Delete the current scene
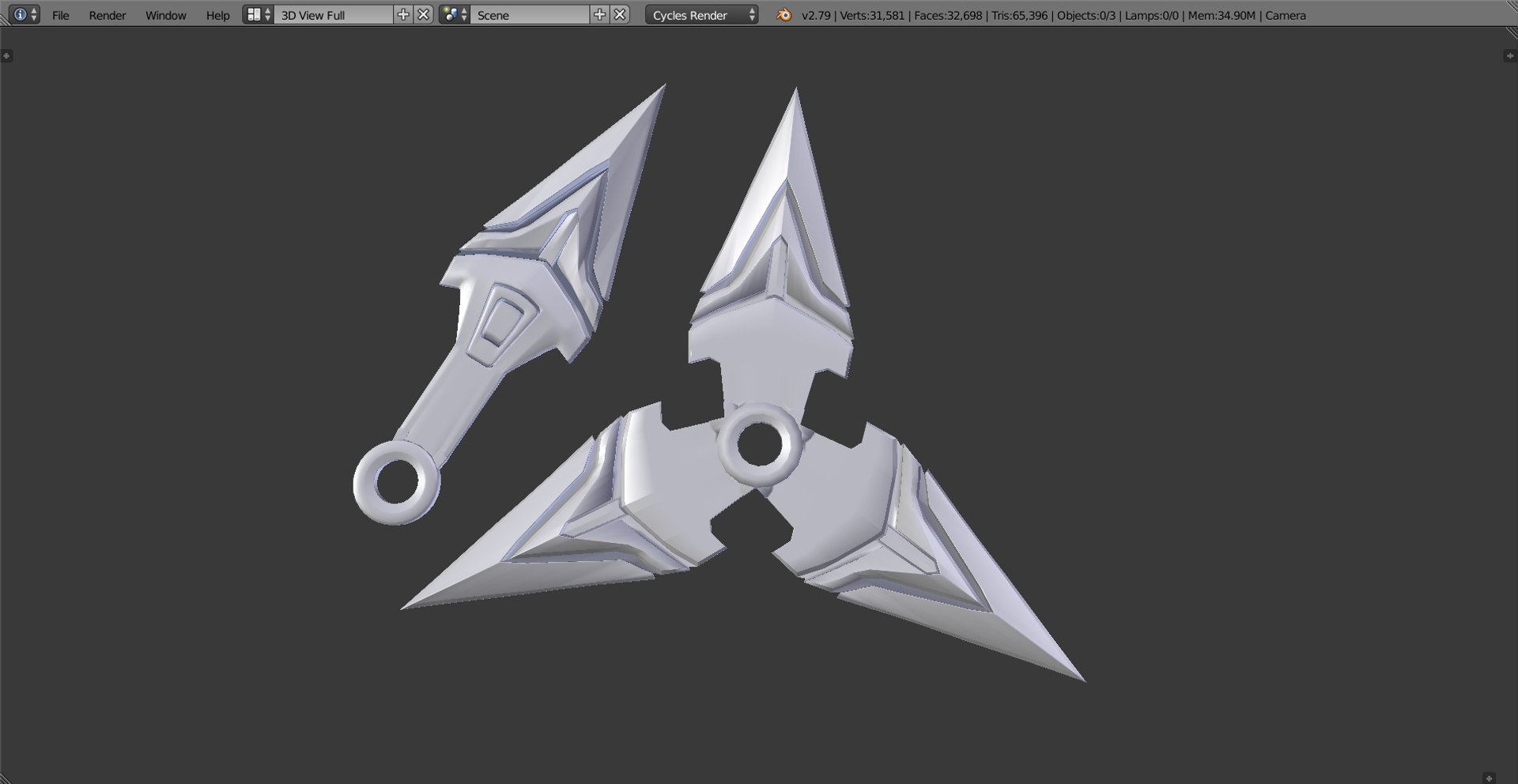 [621, 15]
